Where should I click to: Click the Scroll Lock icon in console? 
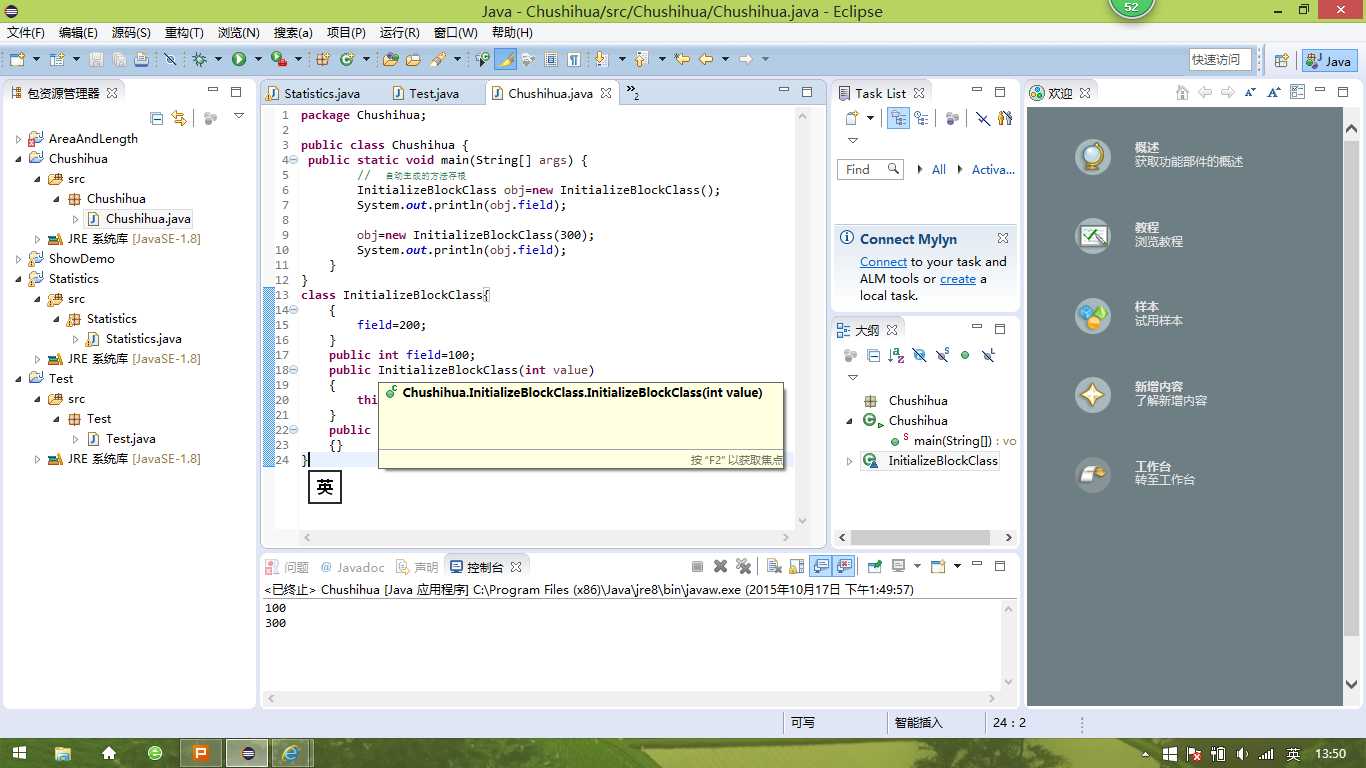click(796, 566)
